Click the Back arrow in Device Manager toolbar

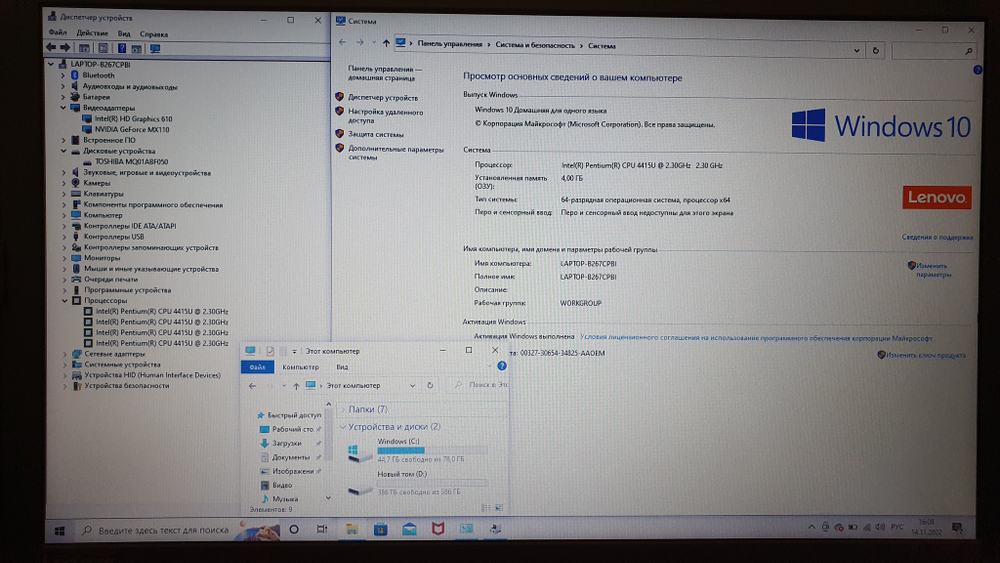pos(51,48)
